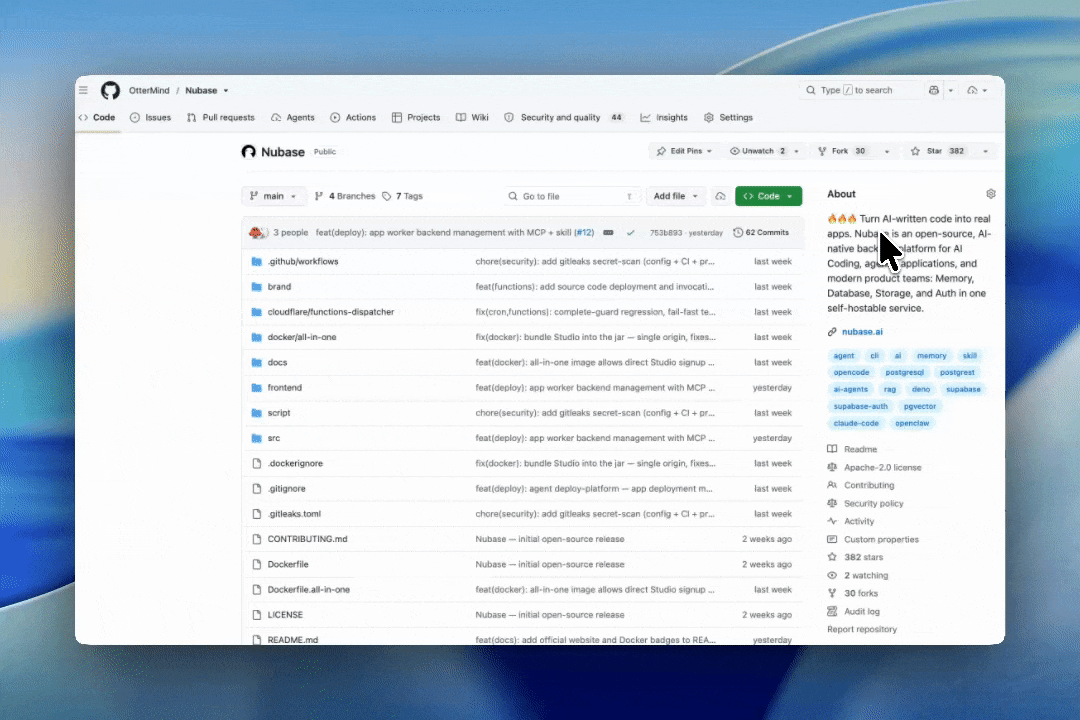This screenshot has width=1080, height=720.
Task: Click the commit history clock icon
Action: (x=738, y=233)
